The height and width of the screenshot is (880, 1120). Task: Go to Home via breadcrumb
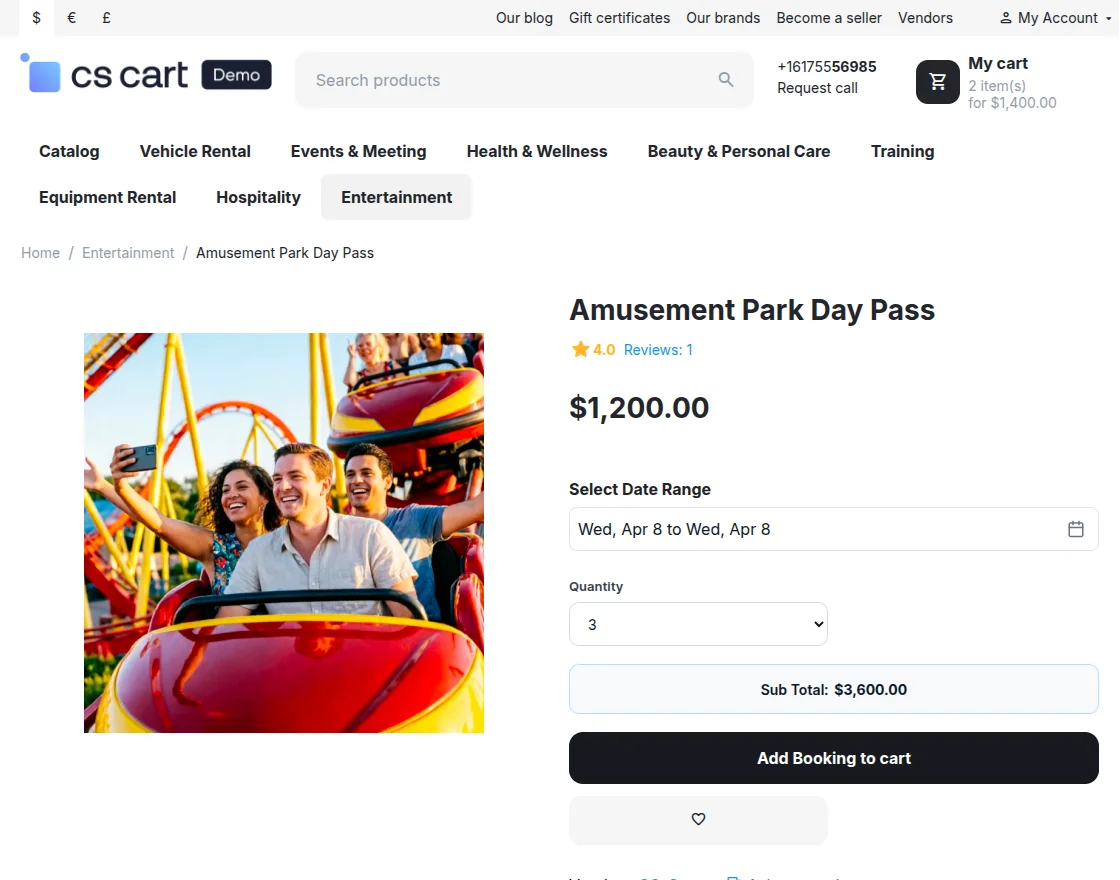[40, 252]
